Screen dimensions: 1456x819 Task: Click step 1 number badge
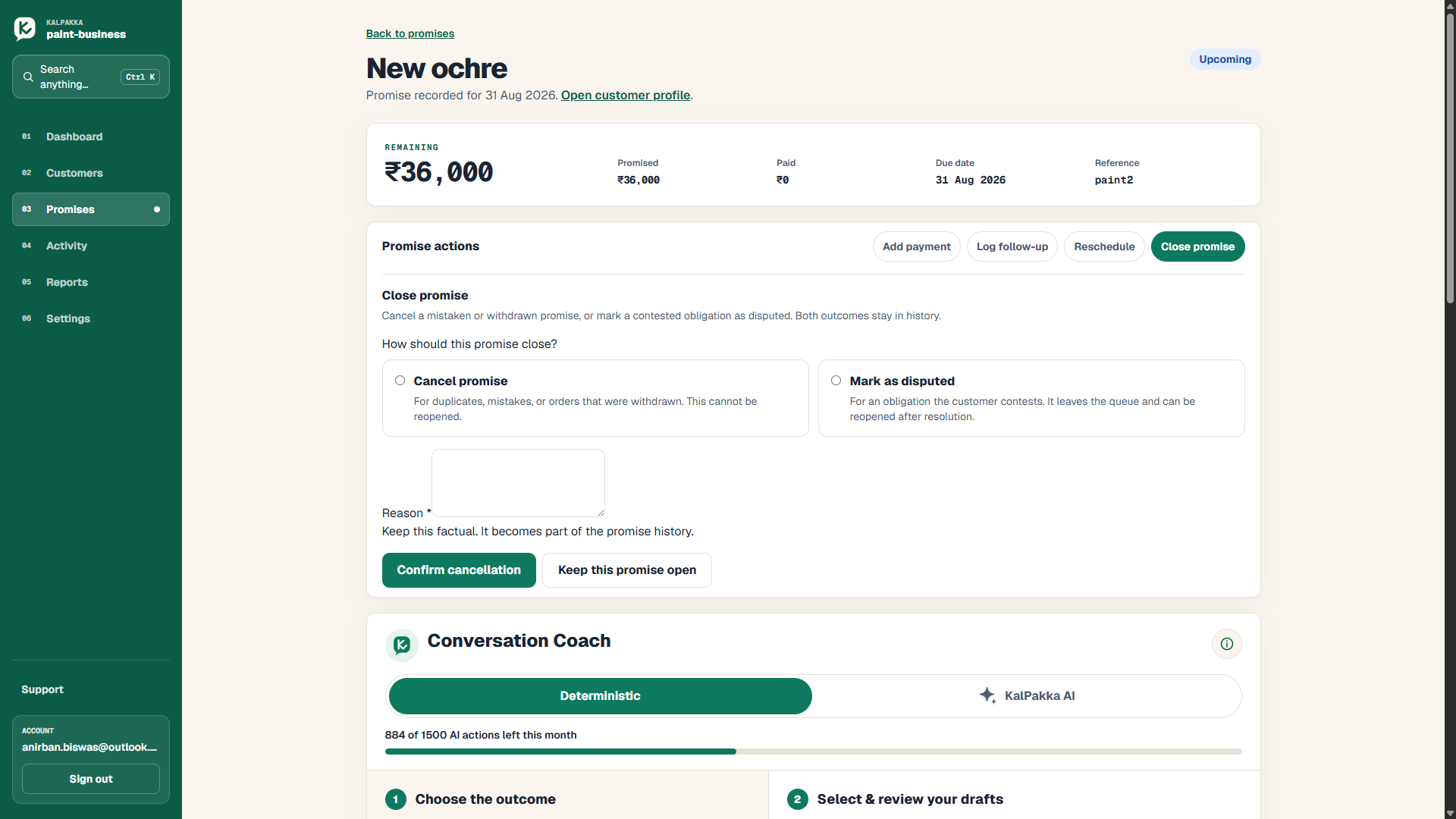tap(396, 799)
